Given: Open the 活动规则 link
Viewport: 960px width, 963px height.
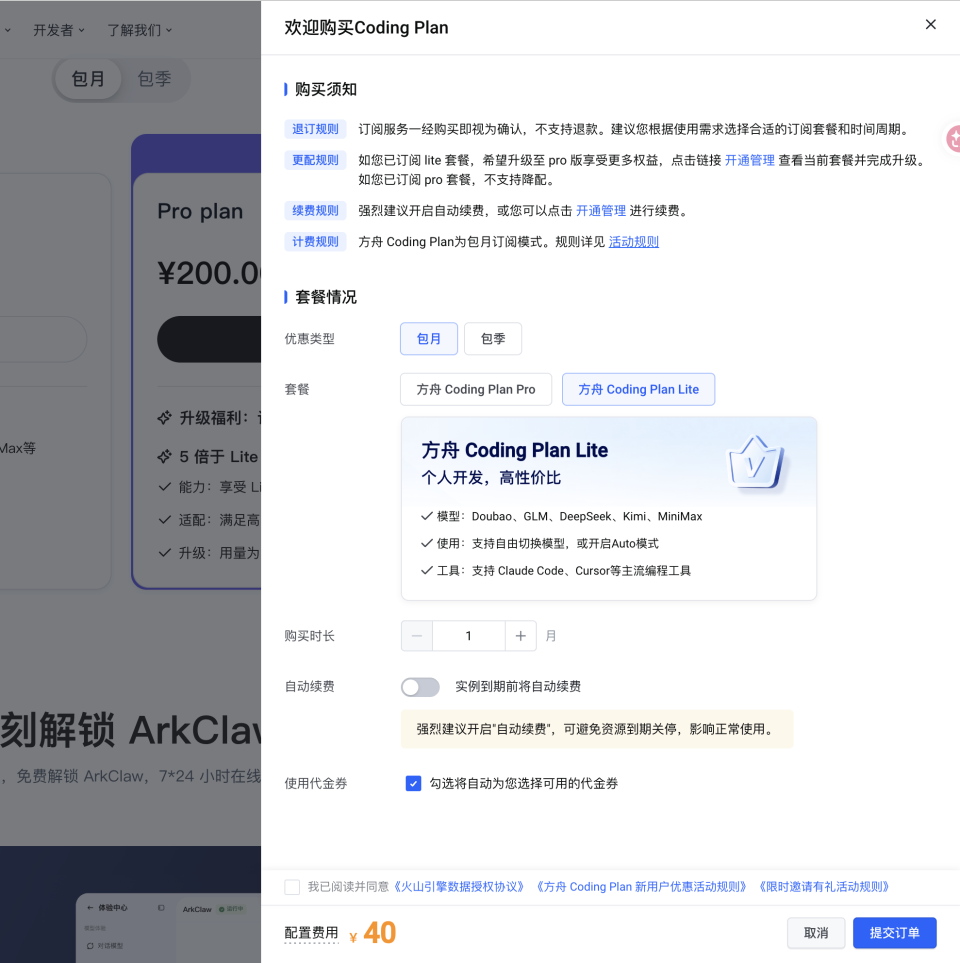Looking at the screenshot, I should [x=634, y=242].
